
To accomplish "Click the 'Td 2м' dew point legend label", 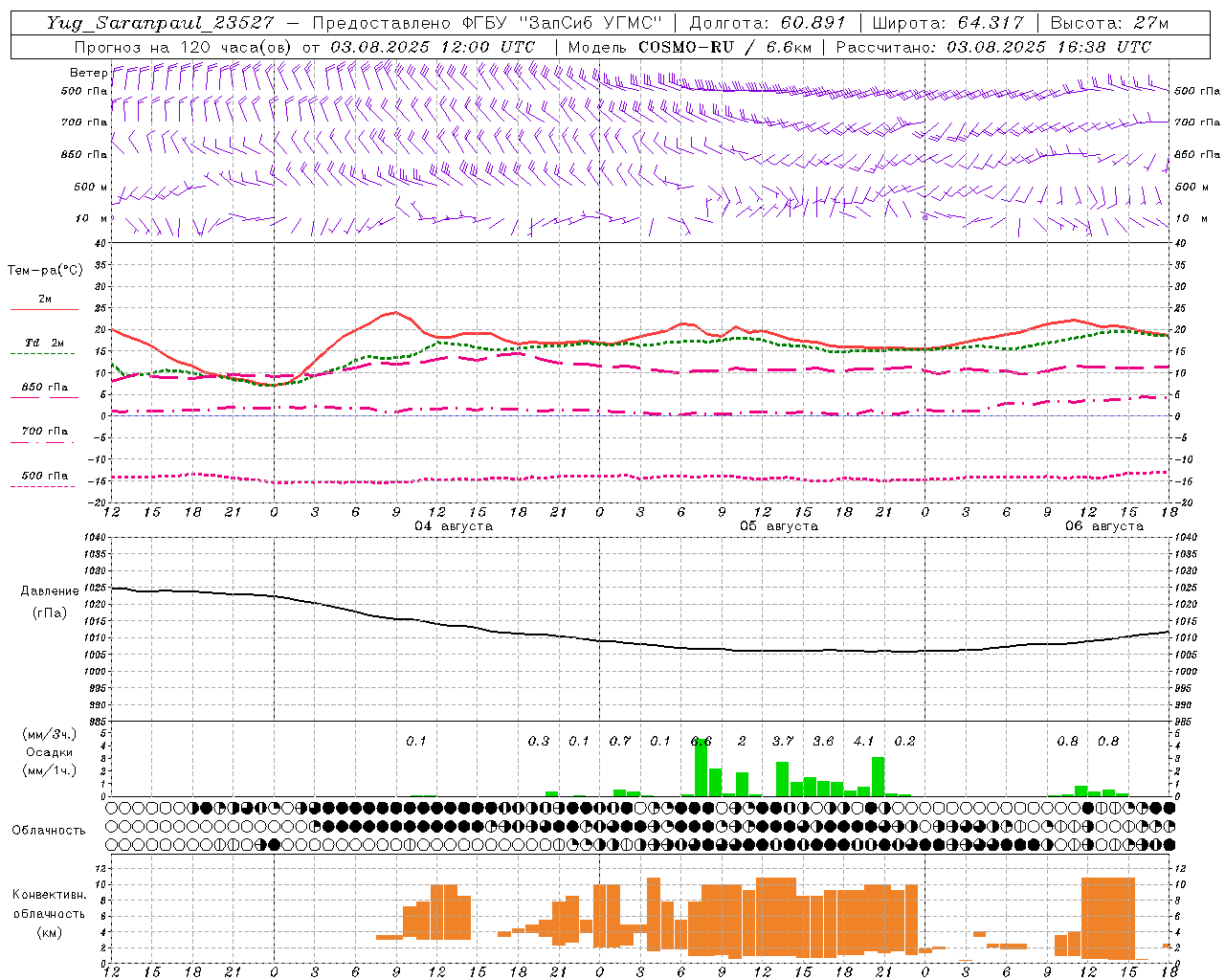I will pyautogui.click(x=44, y=343).
